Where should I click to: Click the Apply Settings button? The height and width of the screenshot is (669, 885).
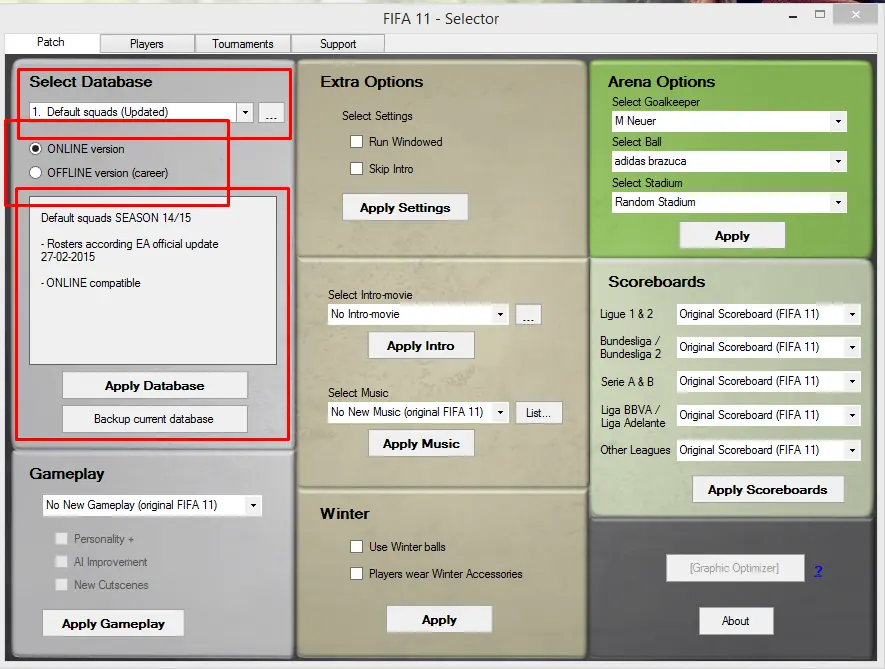point(405,207)
